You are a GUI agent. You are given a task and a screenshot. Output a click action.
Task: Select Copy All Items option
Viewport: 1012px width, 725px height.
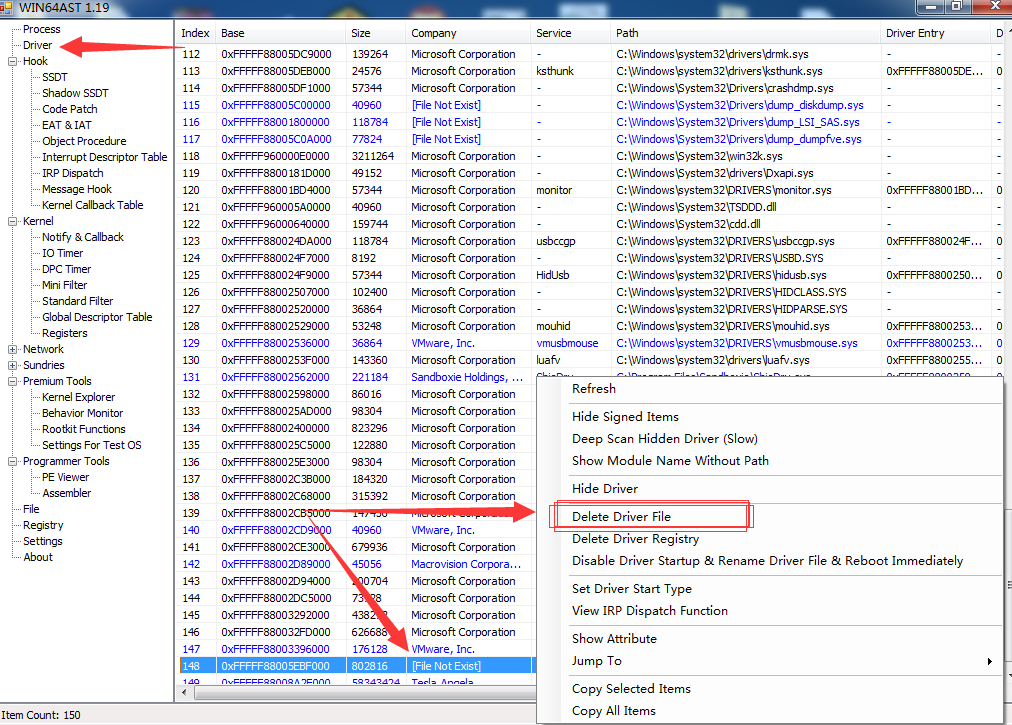tap(613, 711)
